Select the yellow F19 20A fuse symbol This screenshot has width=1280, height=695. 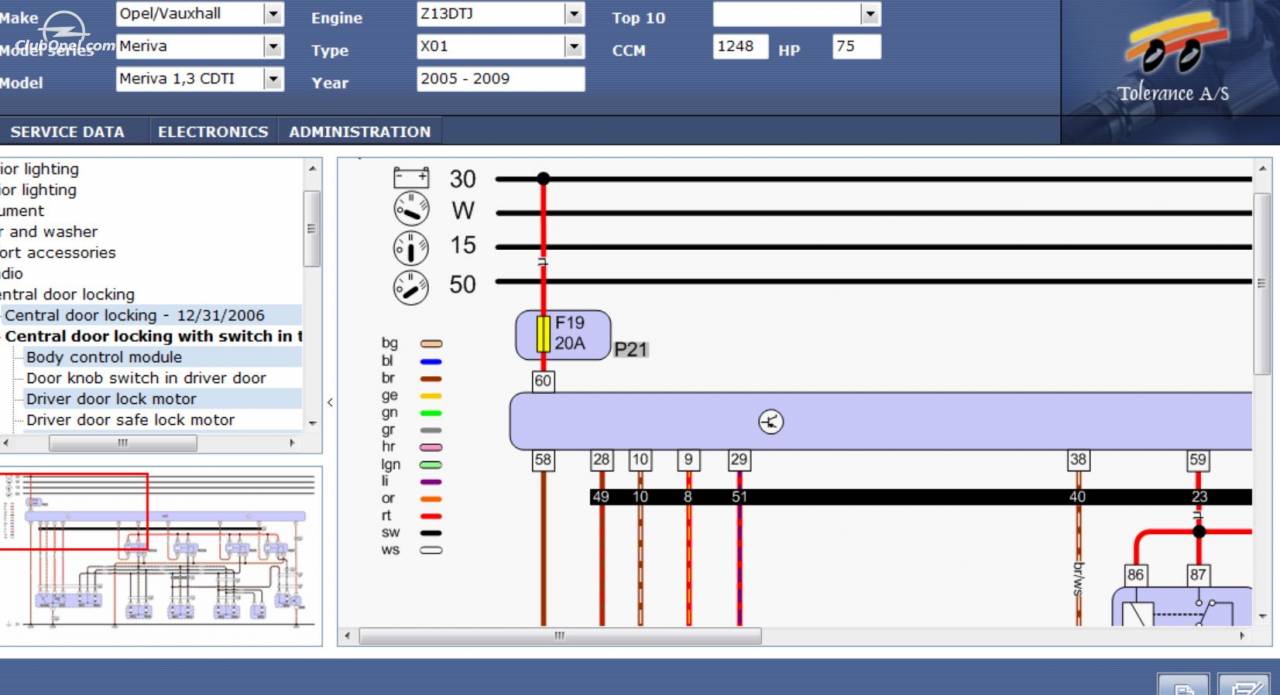point(544,334)
